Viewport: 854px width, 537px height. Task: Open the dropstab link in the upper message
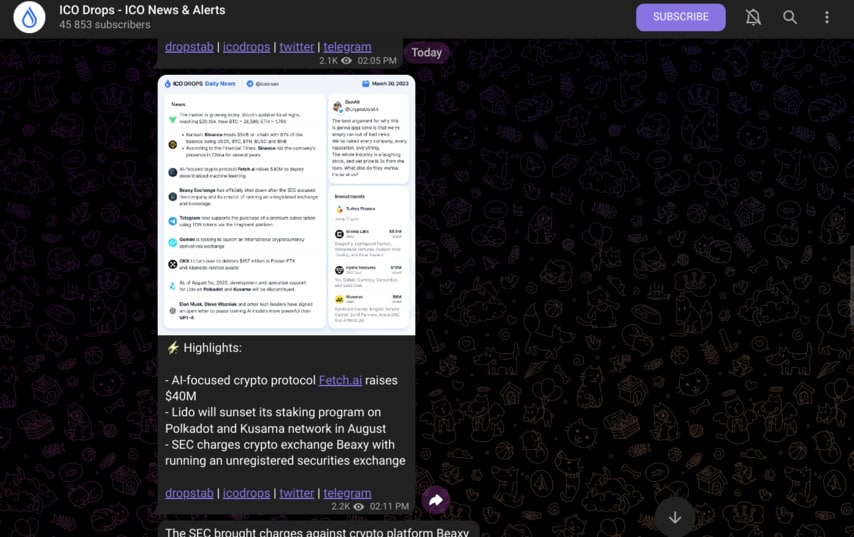(x=189, y=47)
